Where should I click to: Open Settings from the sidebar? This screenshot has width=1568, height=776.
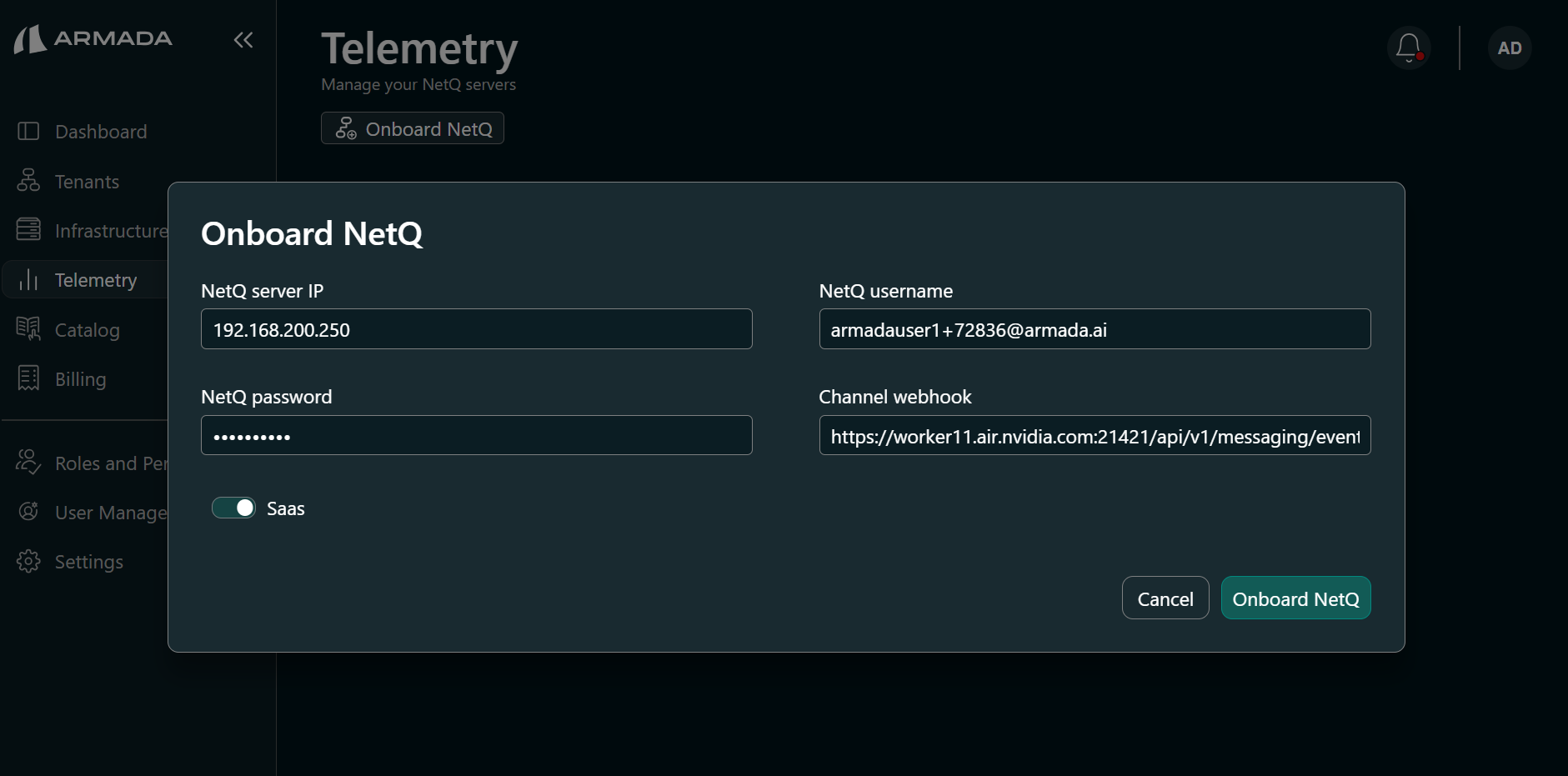[89, 562]
